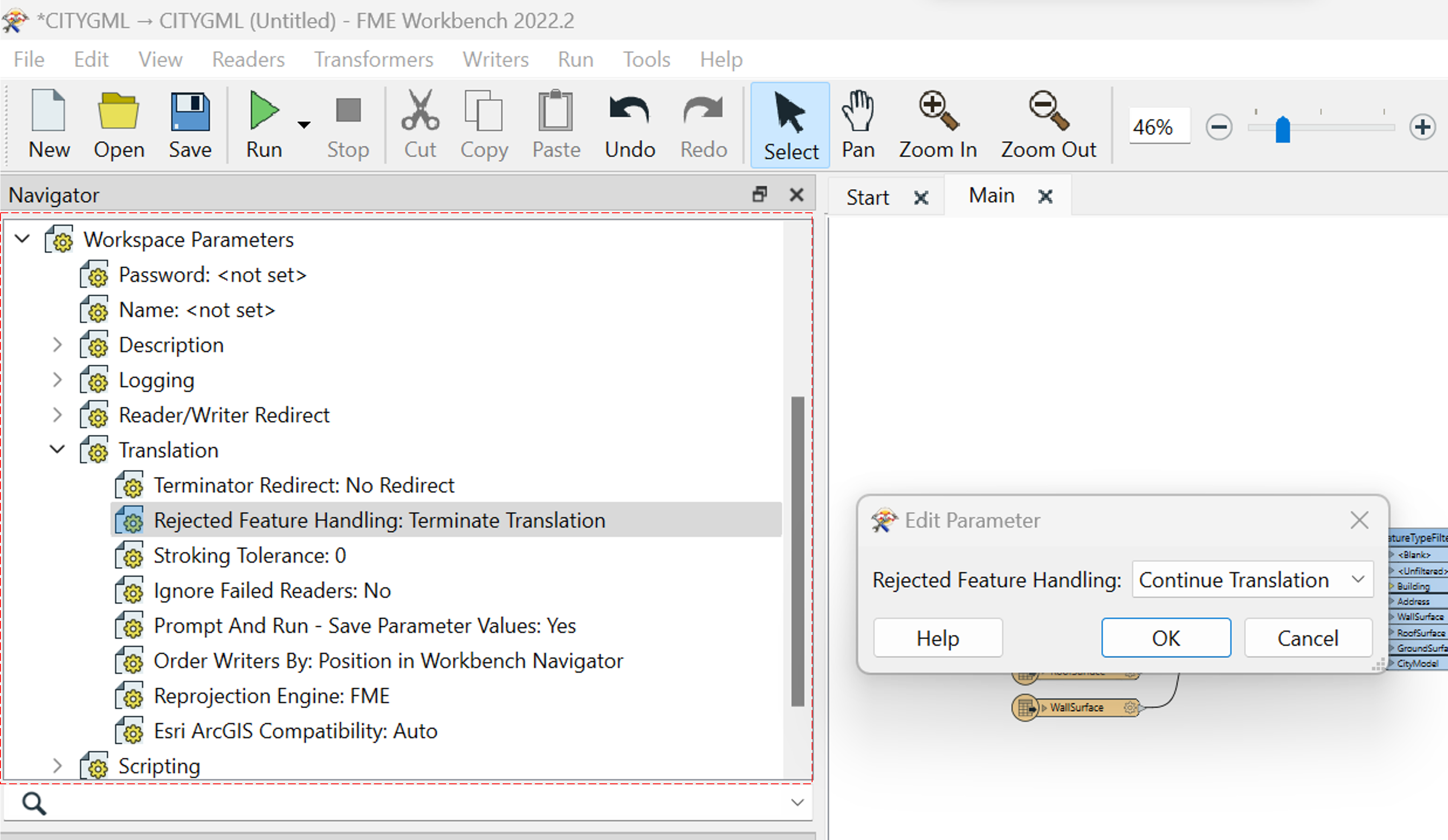Expand the Description node
This screenshot has width=1448, height=840.
click(x=57, y=345)
